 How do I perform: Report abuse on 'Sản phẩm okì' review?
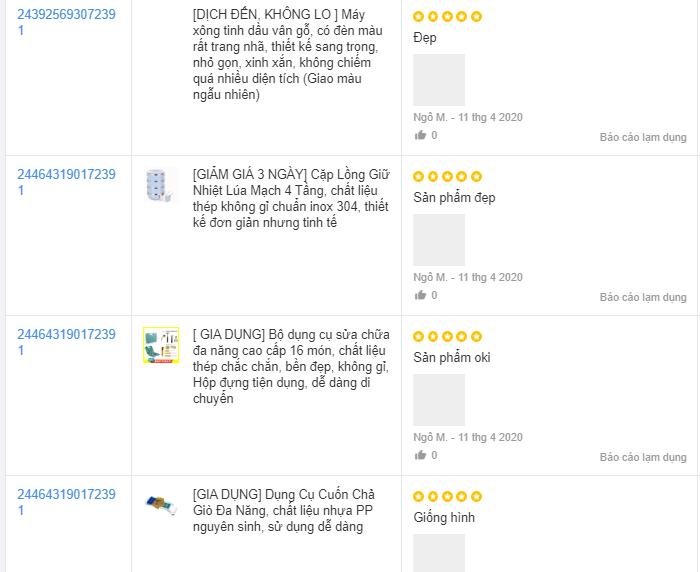(642, 457)
